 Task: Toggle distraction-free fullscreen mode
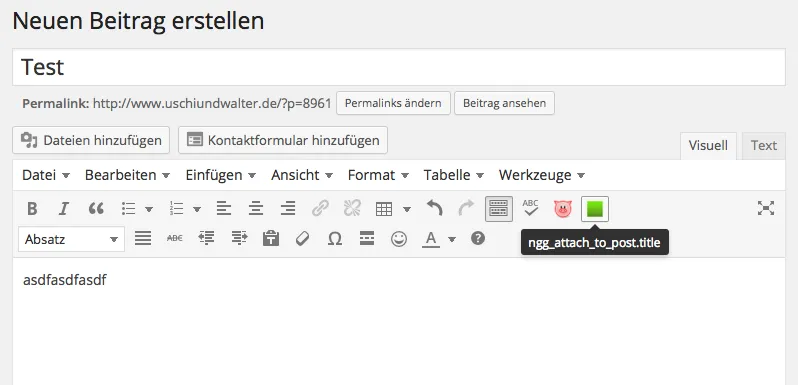point(765,208)
